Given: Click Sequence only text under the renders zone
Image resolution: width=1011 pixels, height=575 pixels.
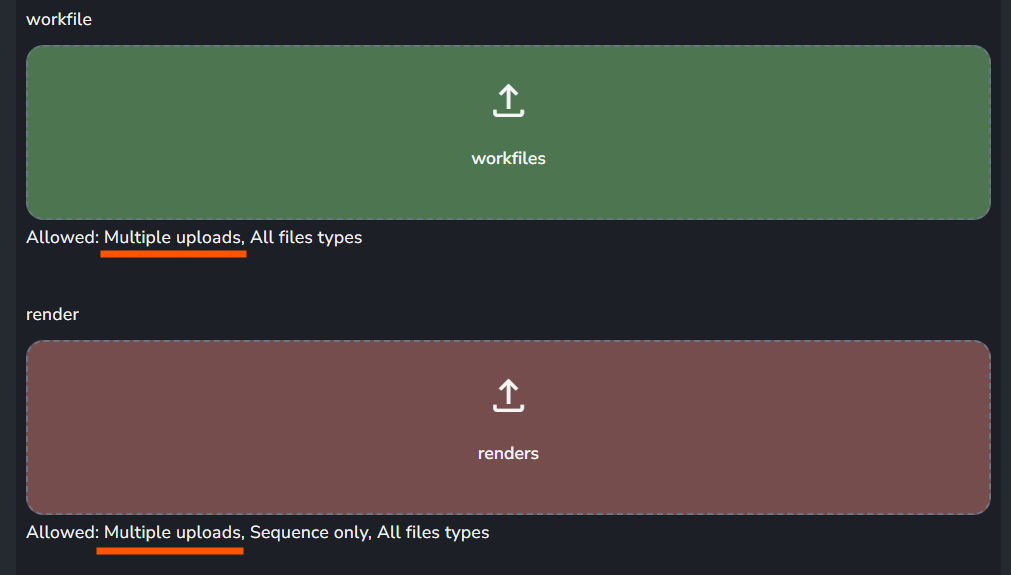Looking at the screenshot, I should (x=310, y=532).
